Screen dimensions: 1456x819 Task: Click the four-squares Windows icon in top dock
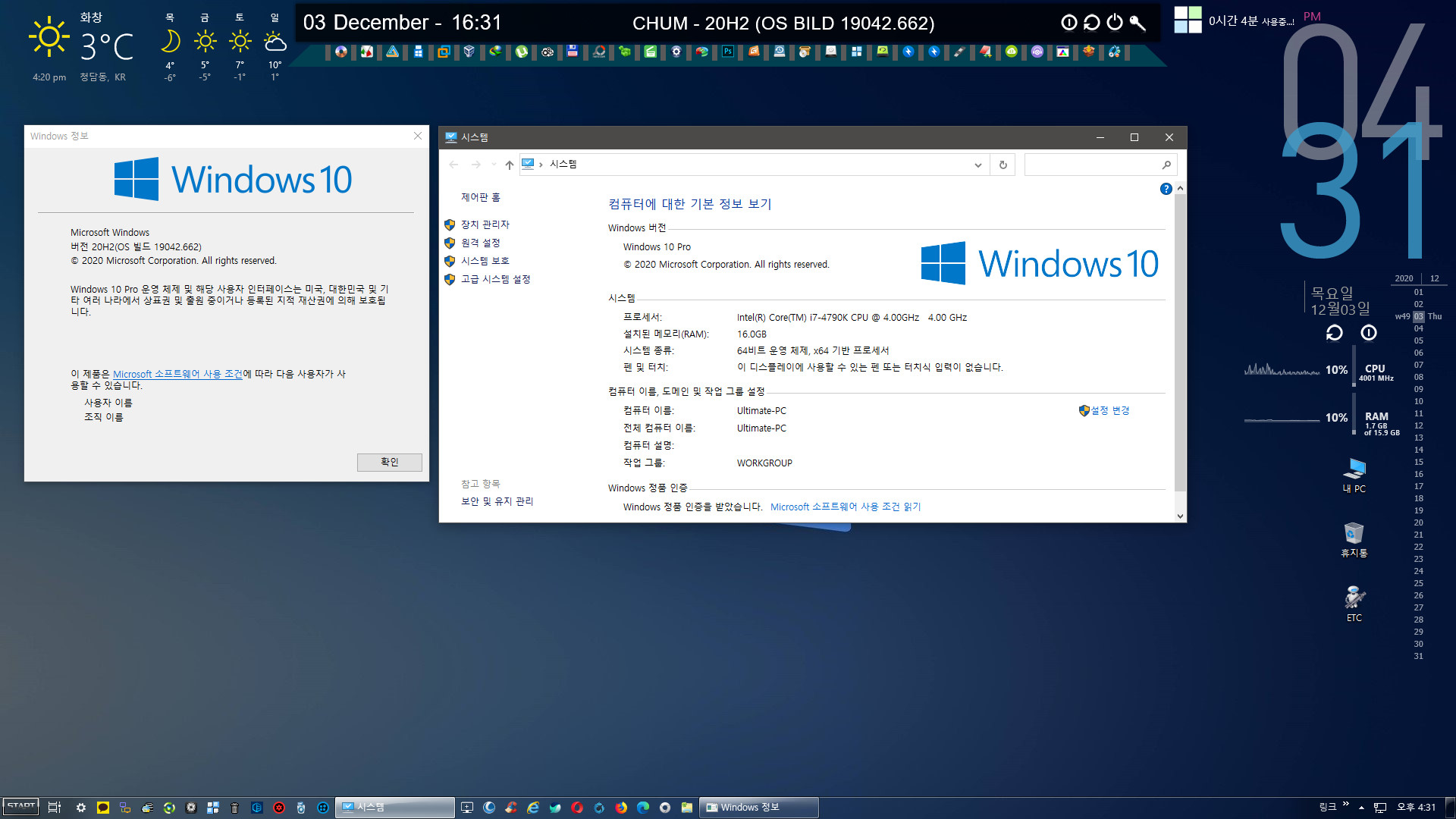[x=856, y=52]
